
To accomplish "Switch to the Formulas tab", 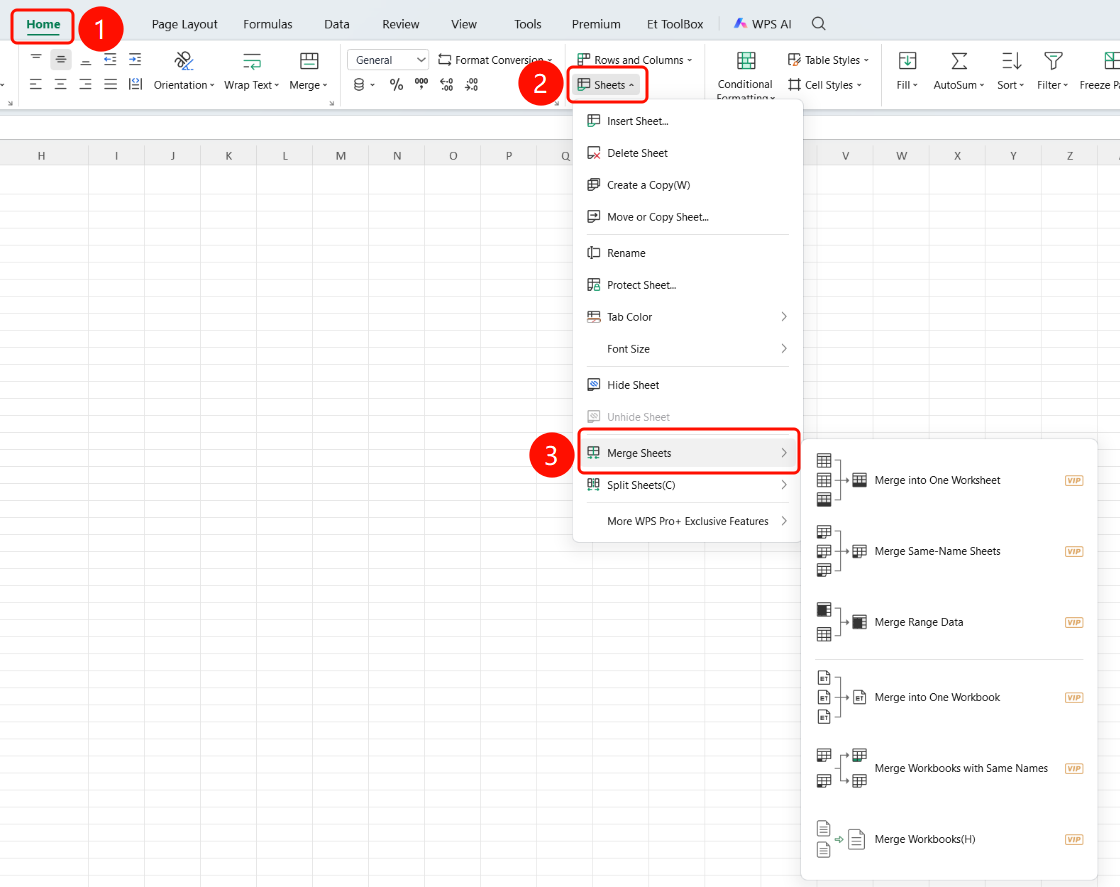I will 268,24.
